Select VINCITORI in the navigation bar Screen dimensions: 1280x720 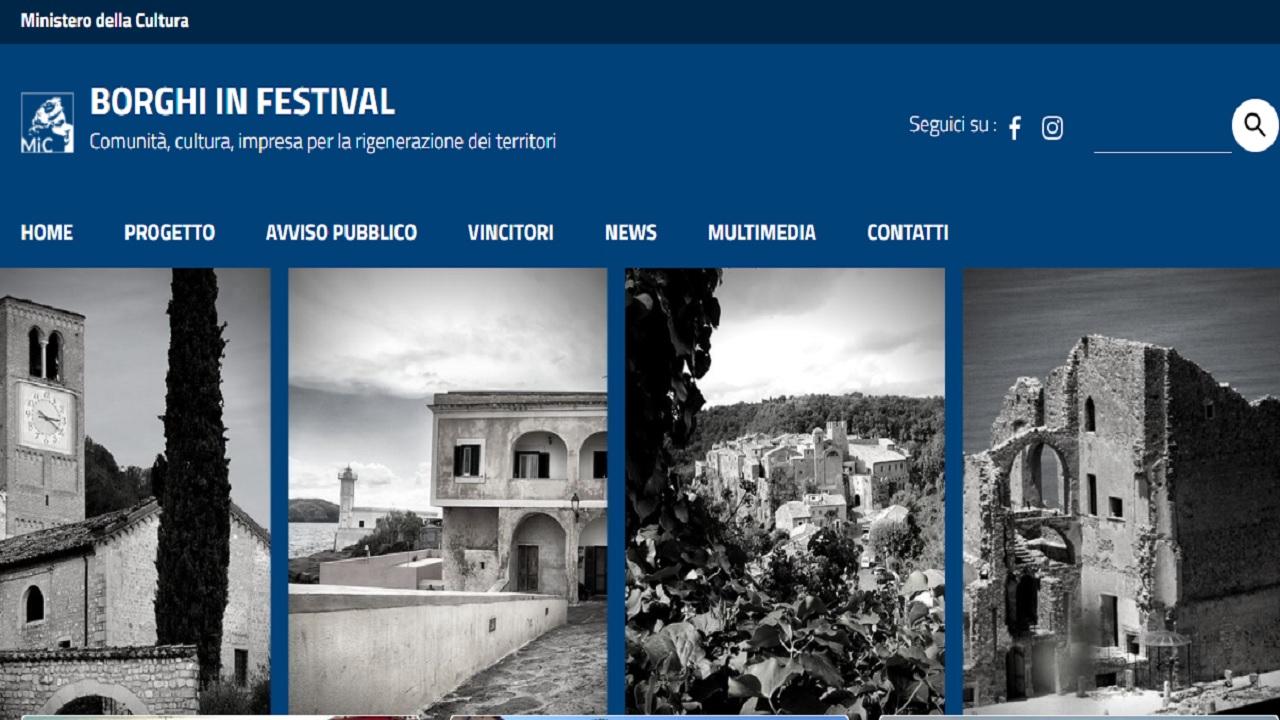pos(511,233)
